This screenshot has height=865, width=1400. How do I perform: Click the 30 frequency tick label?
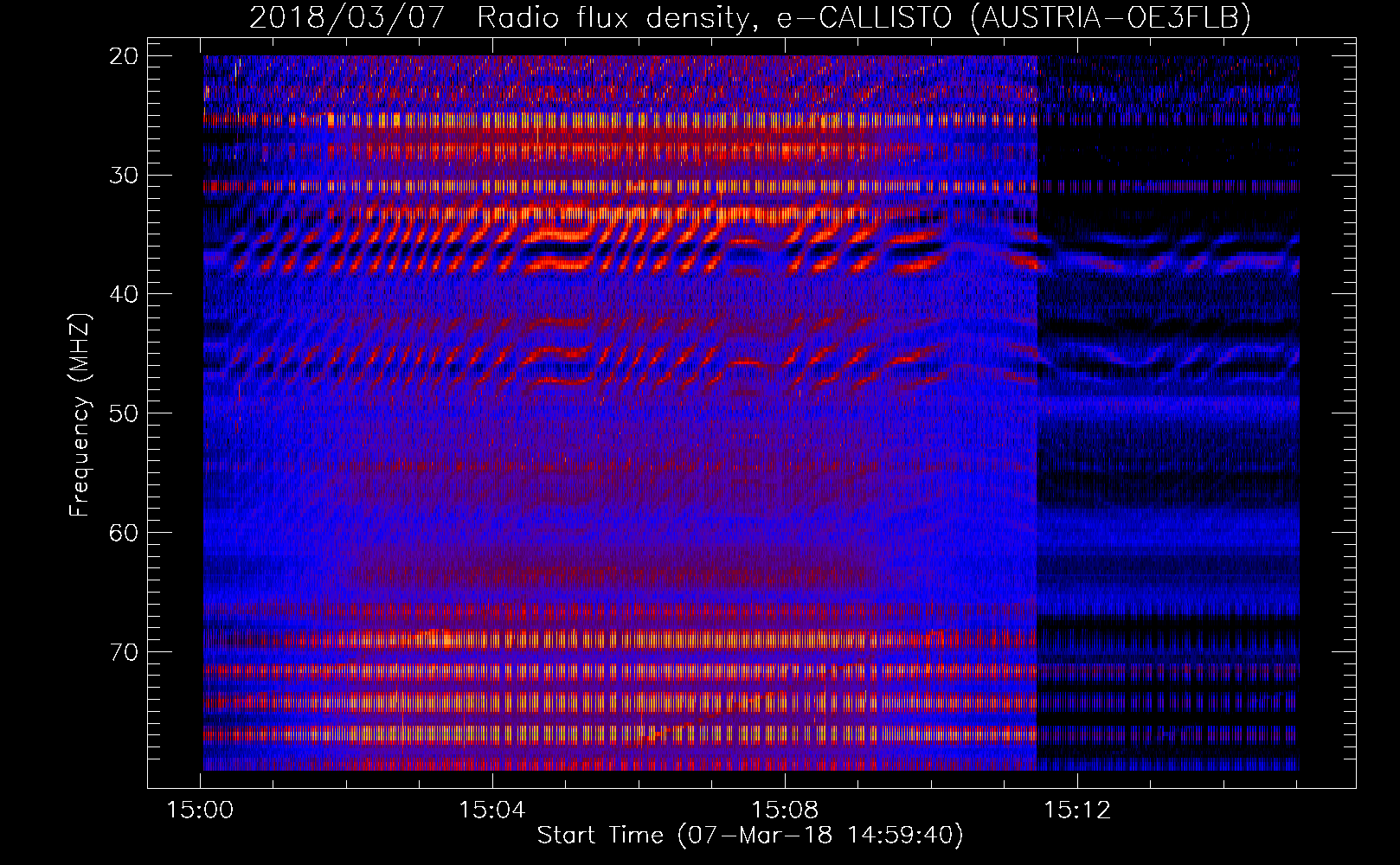(x=125, y=176)
